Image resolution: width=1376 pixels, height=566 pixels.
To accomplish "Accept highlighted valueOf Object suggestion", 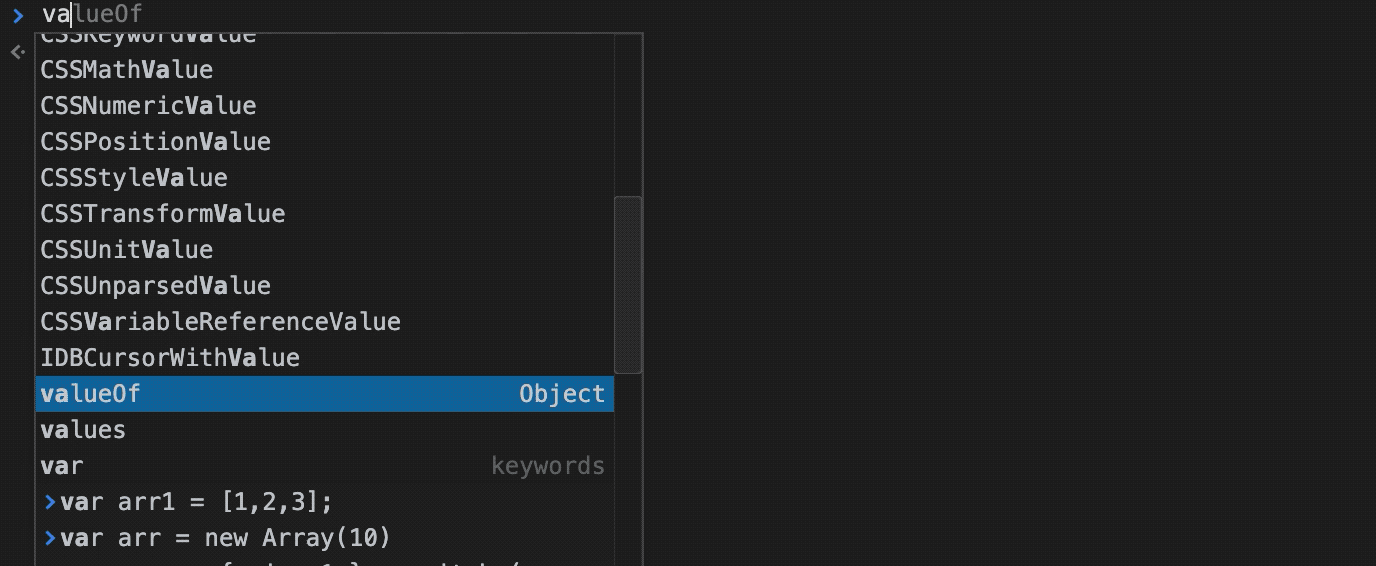I will coord(325,394).
